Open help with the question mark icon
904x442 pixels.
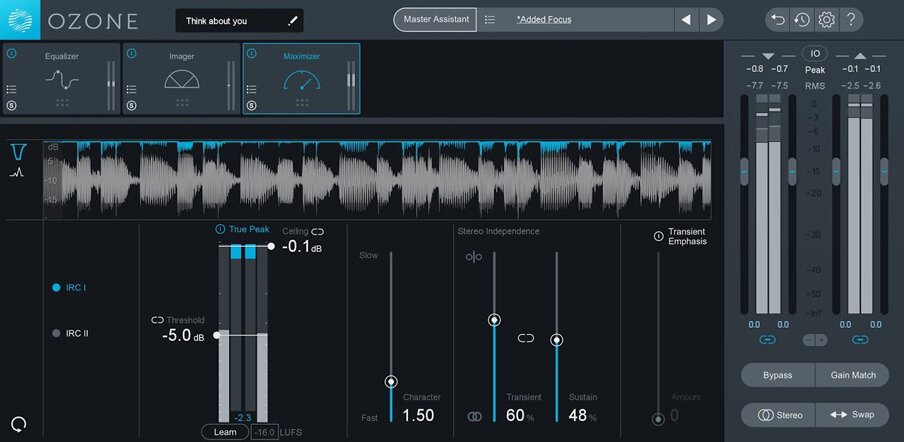(x=850, y=20)
